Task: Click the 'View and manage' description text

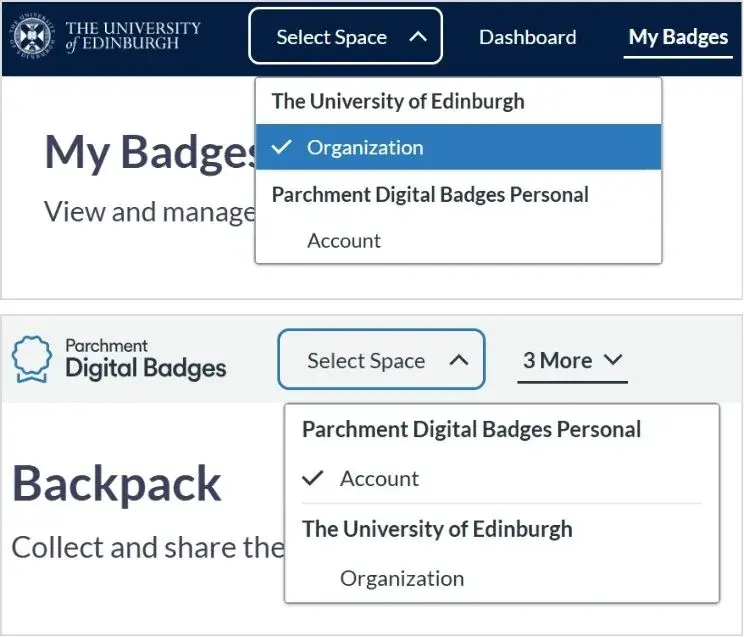Action: click(x=150, y=212)
